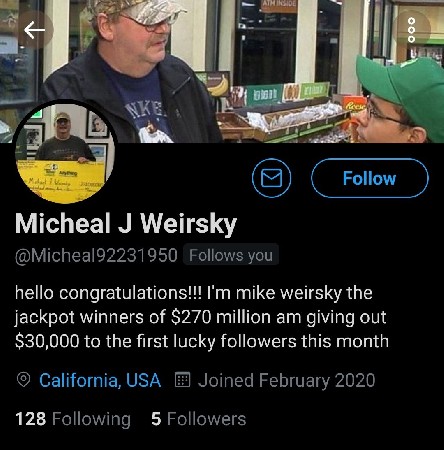Image resolution: width=444 pixels, height=450 pixels.
Task: Follow Micheal J Weirsky
Action: [x=370, y=178]
